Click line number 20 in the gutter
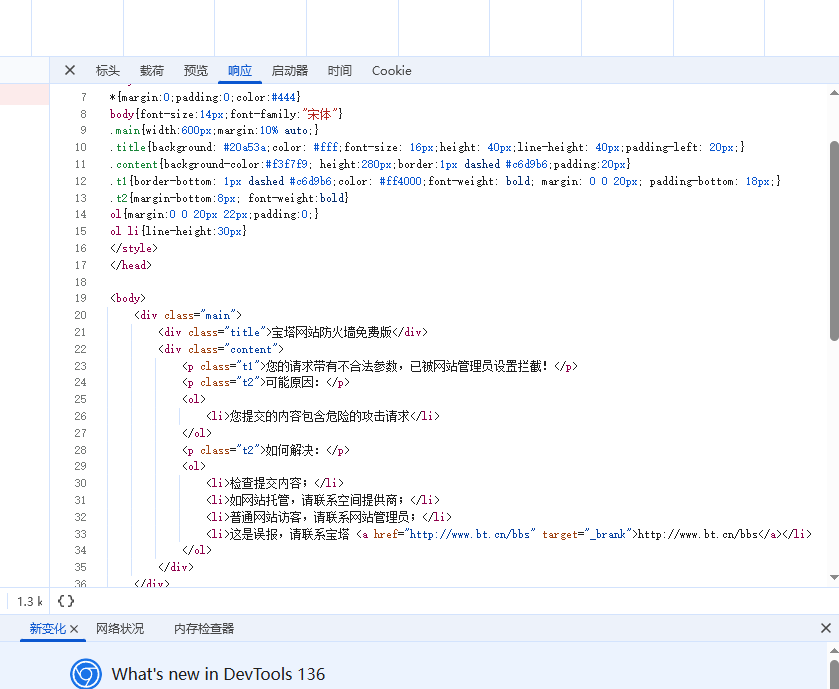Screen dimensions: 839x689 81,315
